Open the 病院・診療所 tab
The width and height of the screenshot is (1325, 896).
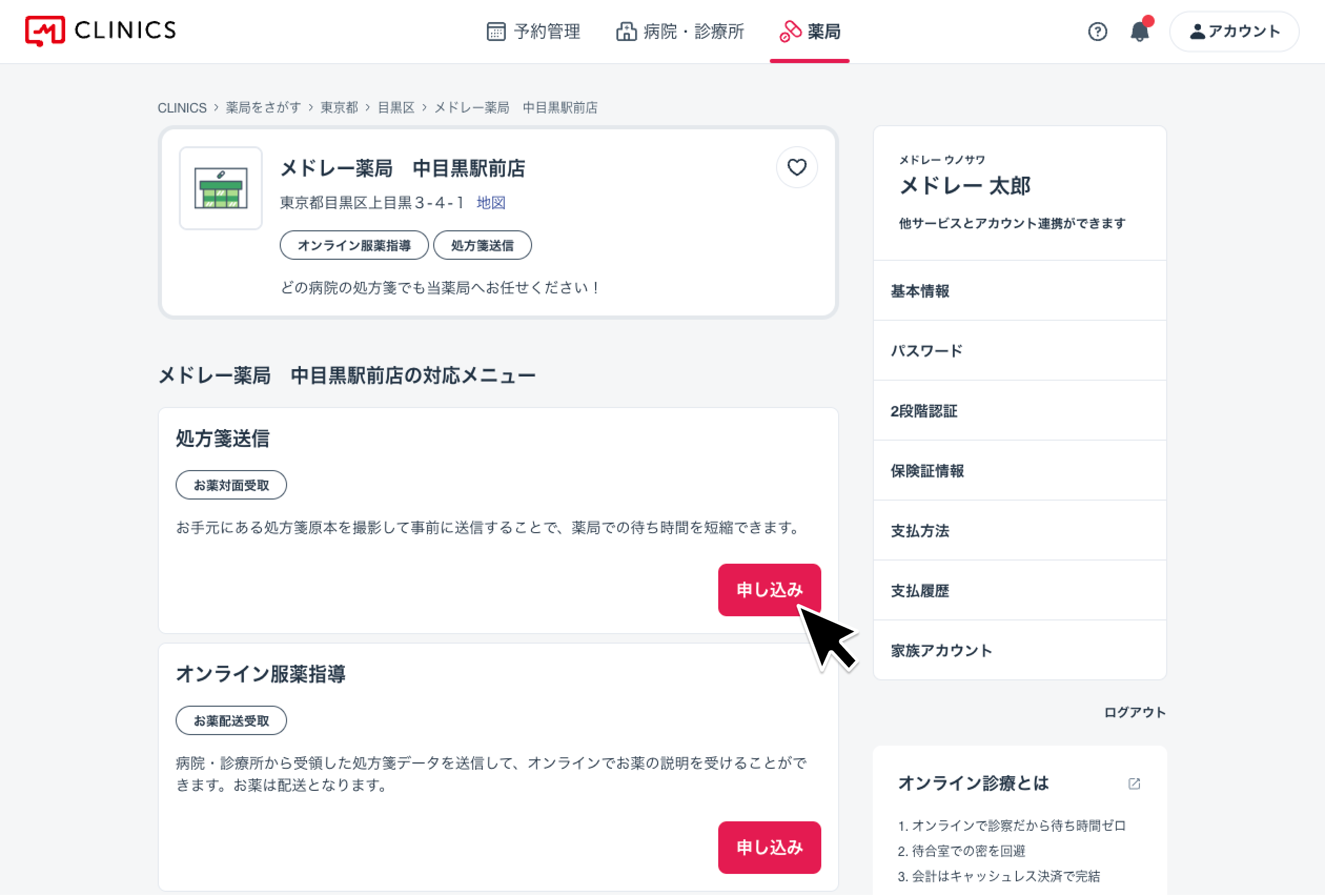[x=680, y=32]
